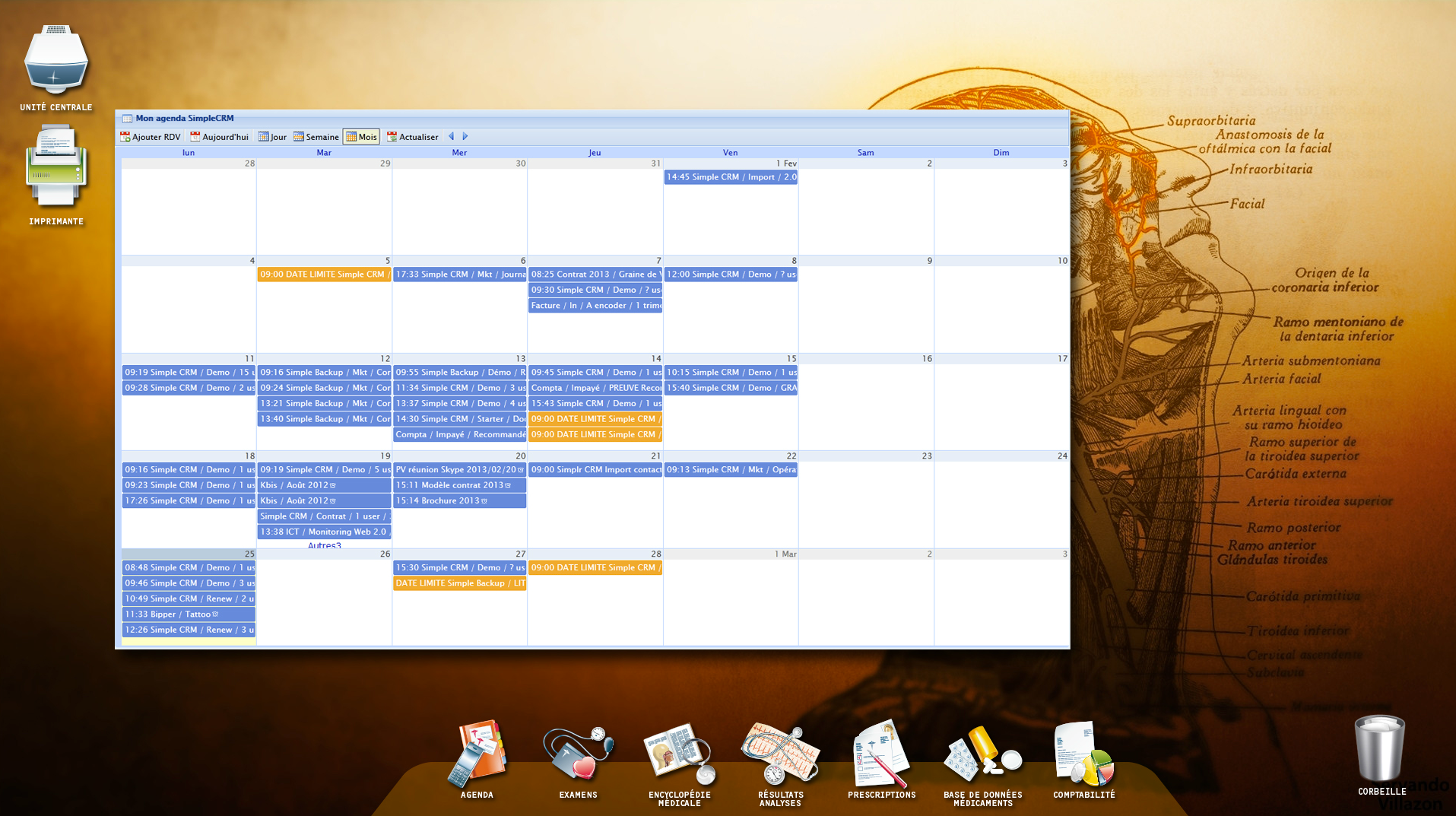Launch the Agenda dock icon
The width and height of the screenshot is (1456, 816).
click(477, 760)
